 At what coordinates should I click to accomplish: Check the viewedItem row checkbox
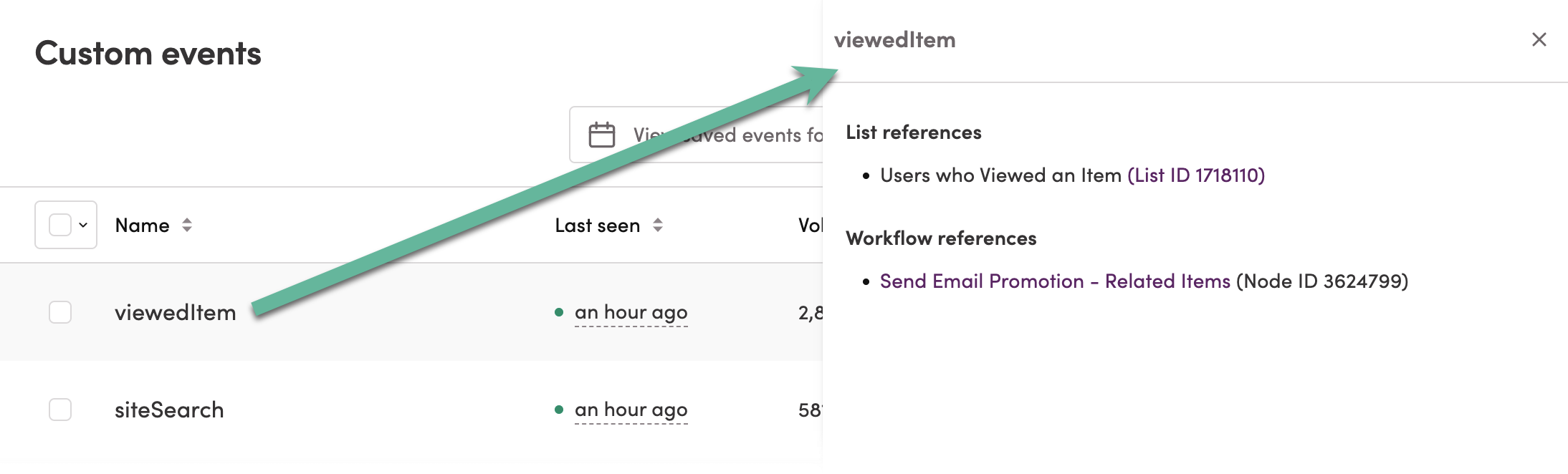click(60, 312)
